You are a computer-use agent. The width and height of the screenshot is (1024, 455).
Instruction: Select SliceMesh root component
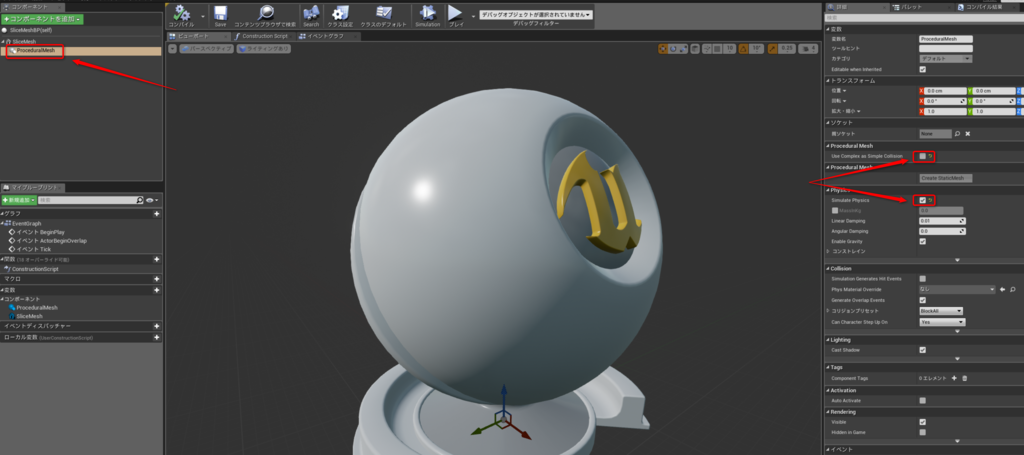[23, 41]
